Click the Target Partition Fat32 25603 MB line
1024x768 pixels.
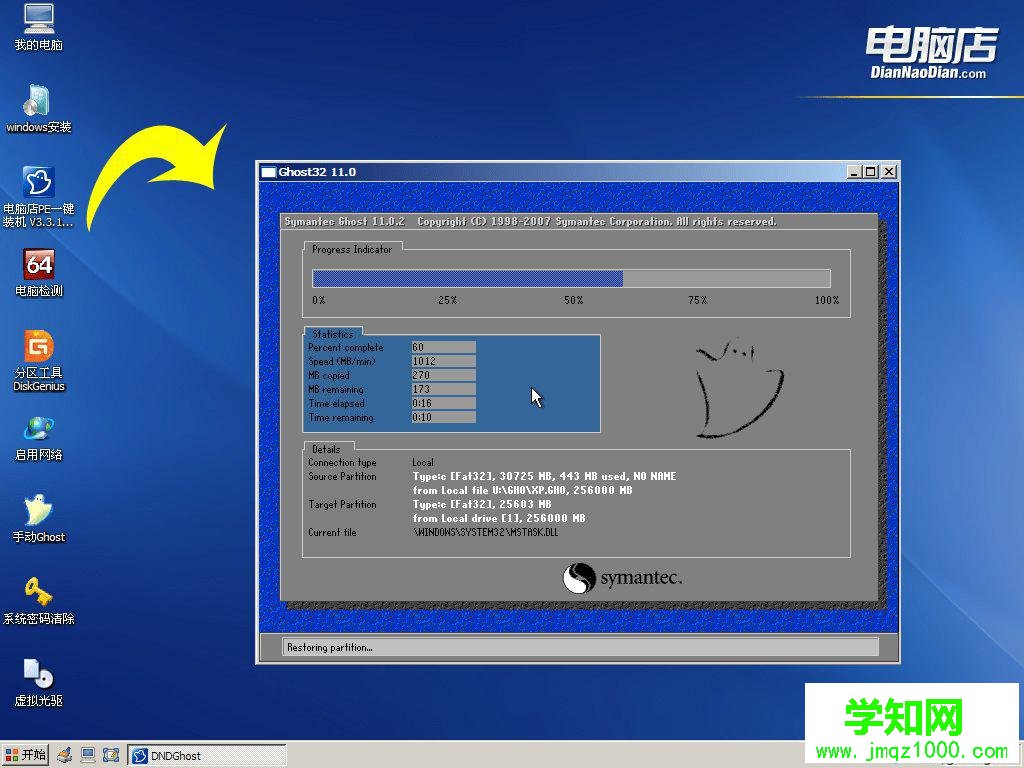coord(482,505)
